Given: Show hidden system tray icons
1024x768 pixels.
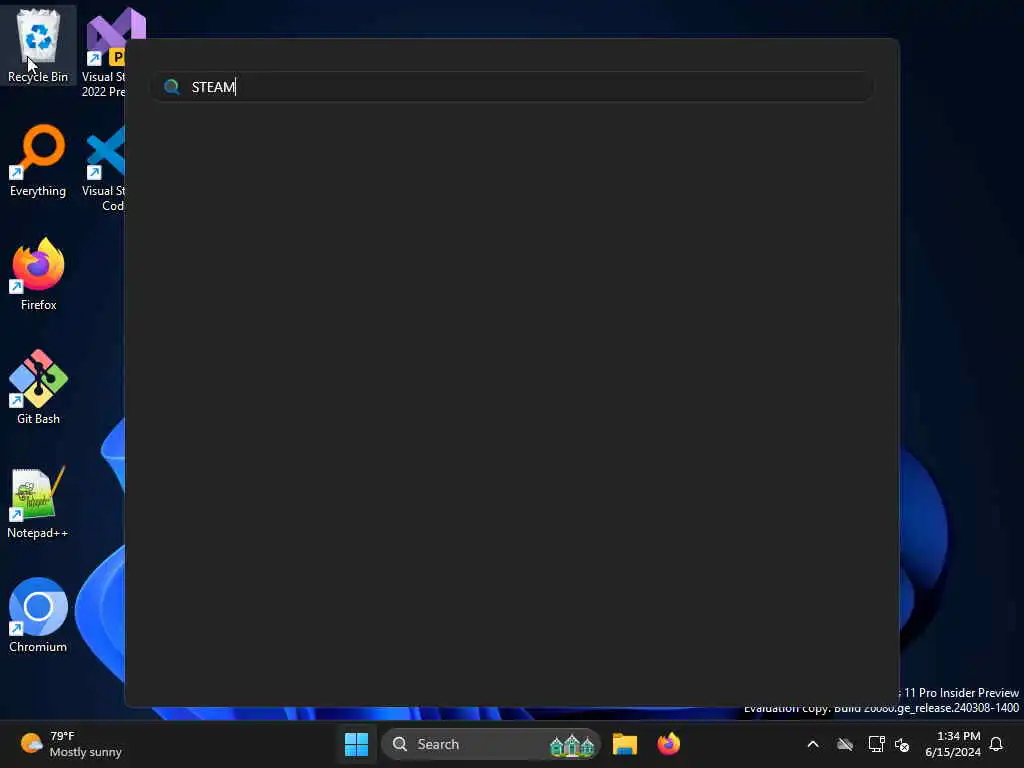Looking at the screenshot, I should (x=813, y=744).
